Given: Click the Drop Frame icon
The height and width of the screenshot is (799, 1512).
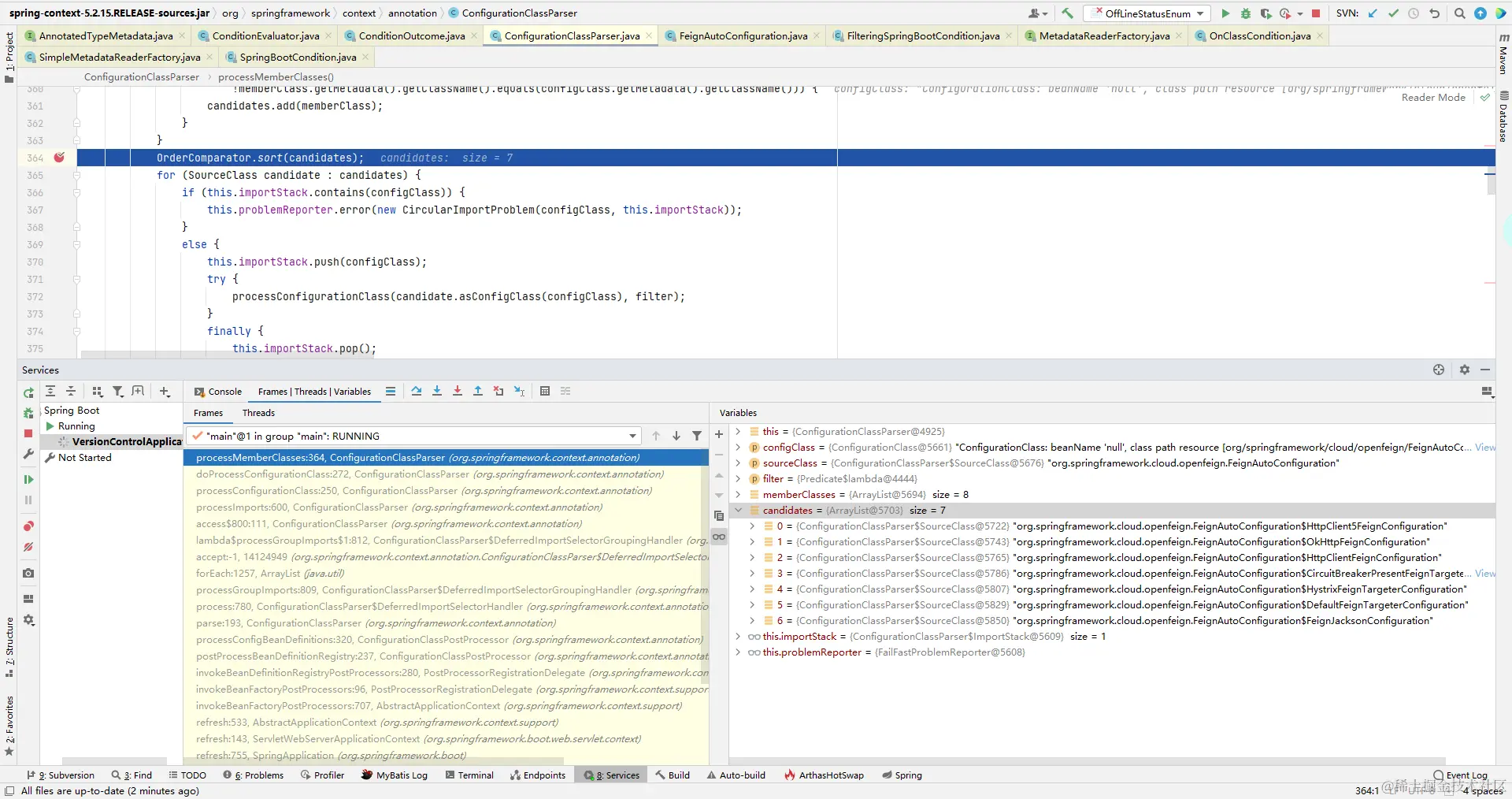Looking at the screenshot, I should pyautogui.click(x=498, y=391).
